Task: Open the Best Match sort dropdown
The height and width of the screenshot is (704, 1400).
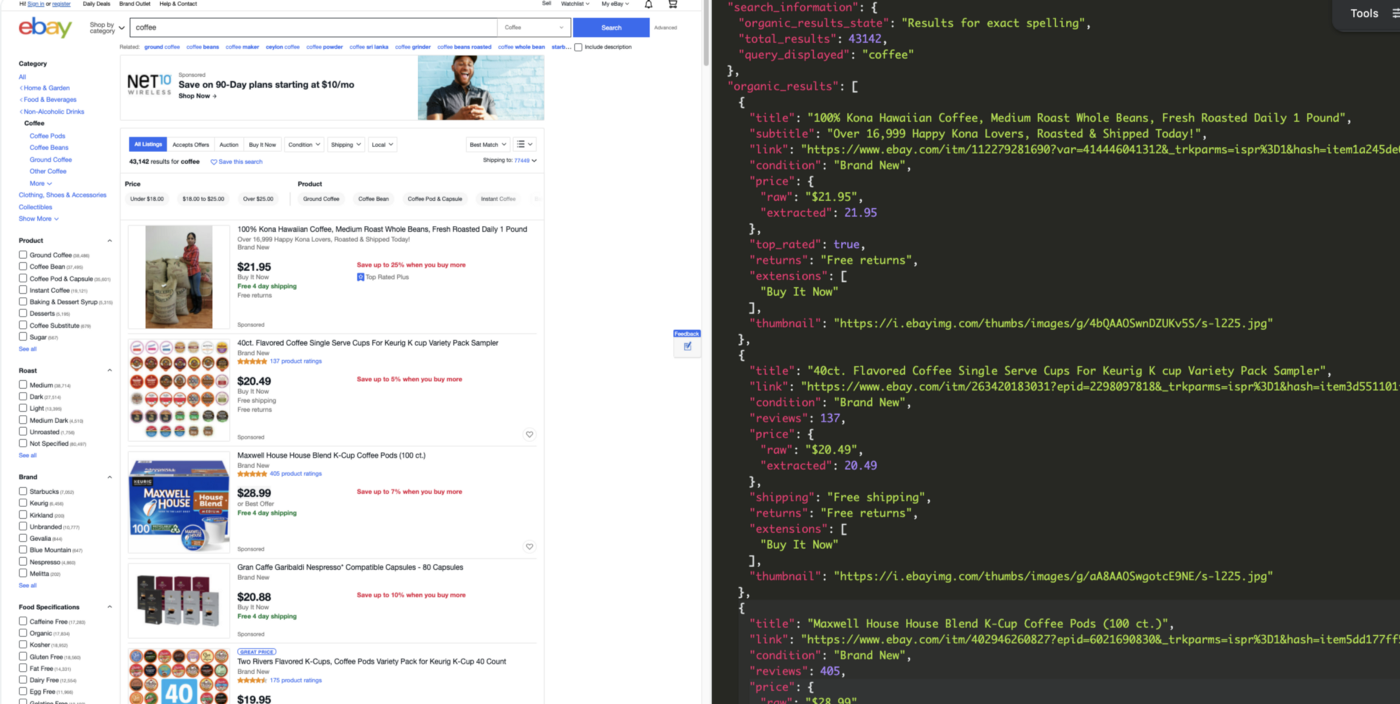Action: [489, 144]
